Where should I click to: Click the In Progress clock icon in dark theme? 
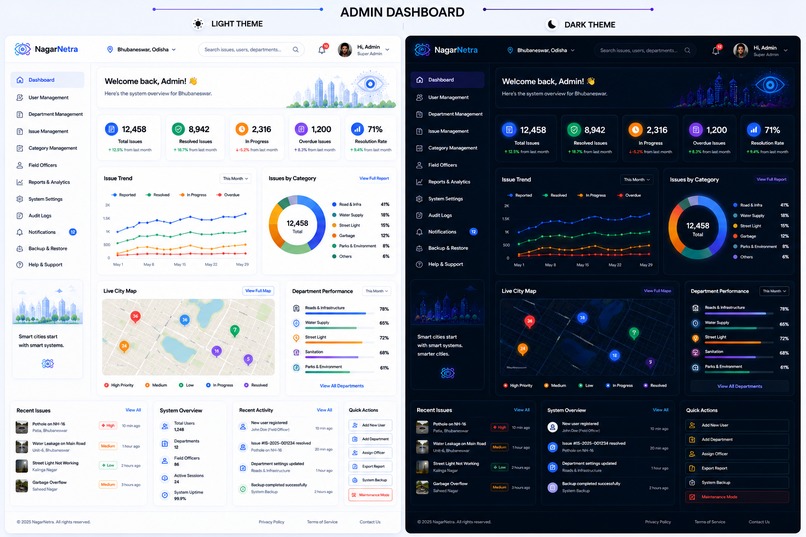point(635,129)
